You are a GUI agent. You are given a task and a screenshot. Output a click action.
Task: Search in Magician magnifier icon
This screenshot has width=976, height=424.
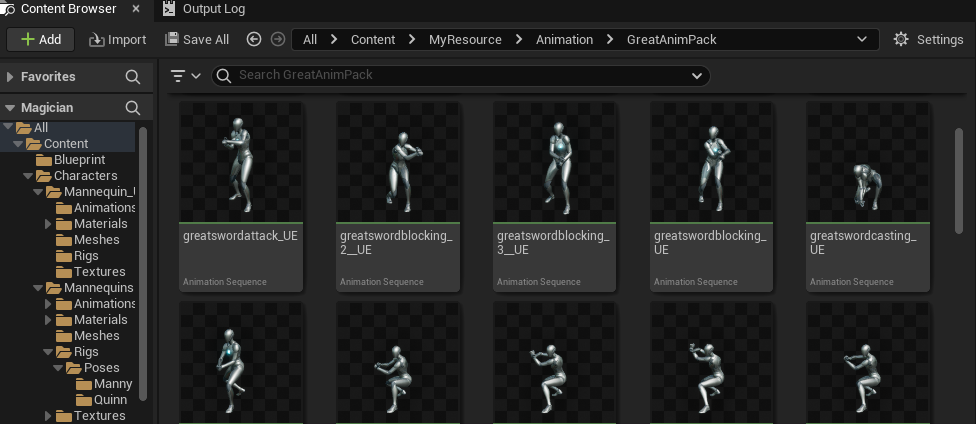coord(133,108)
